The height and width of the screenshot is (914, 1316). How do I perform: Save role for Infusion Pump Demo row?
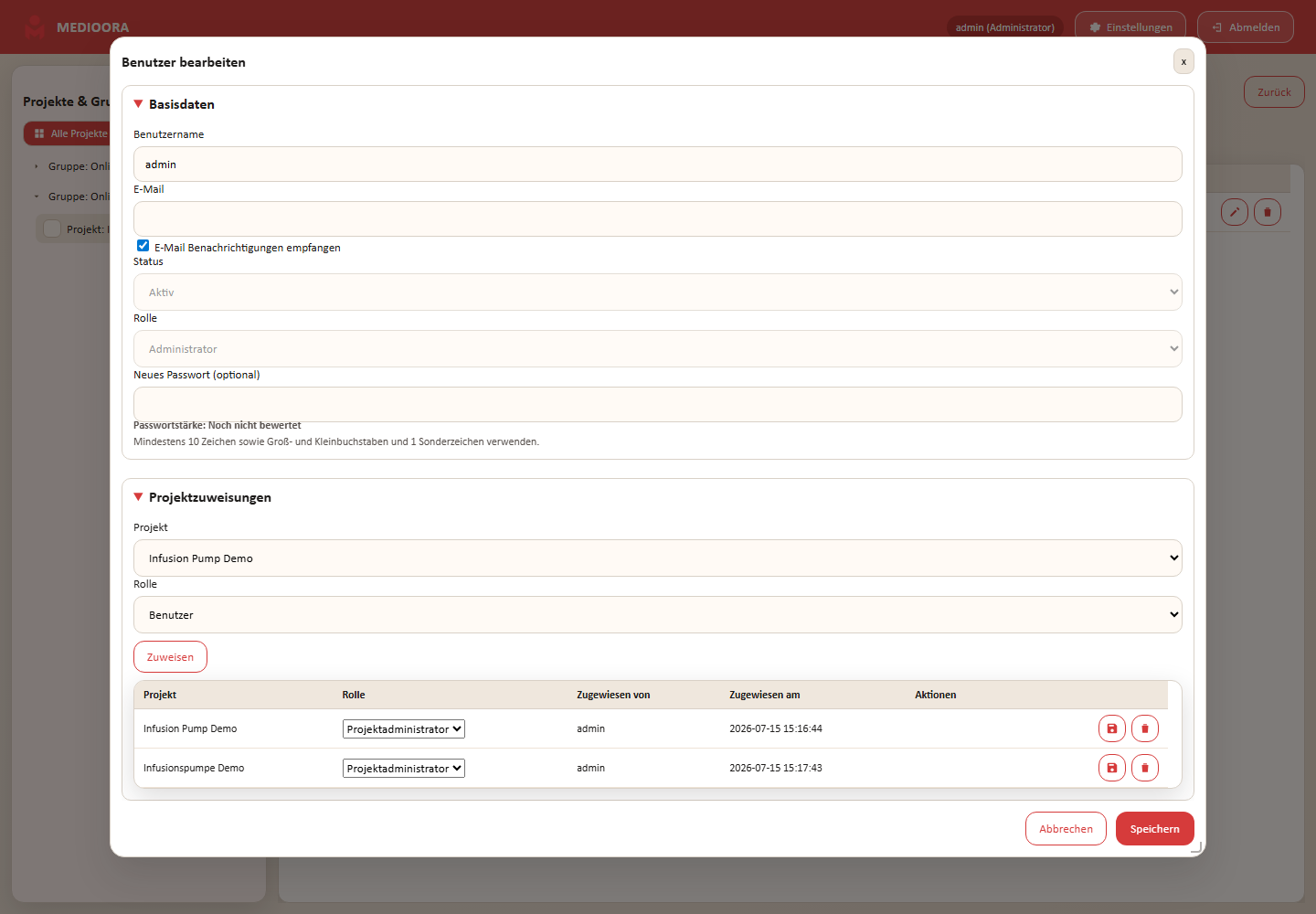(x=1112, y=728)
